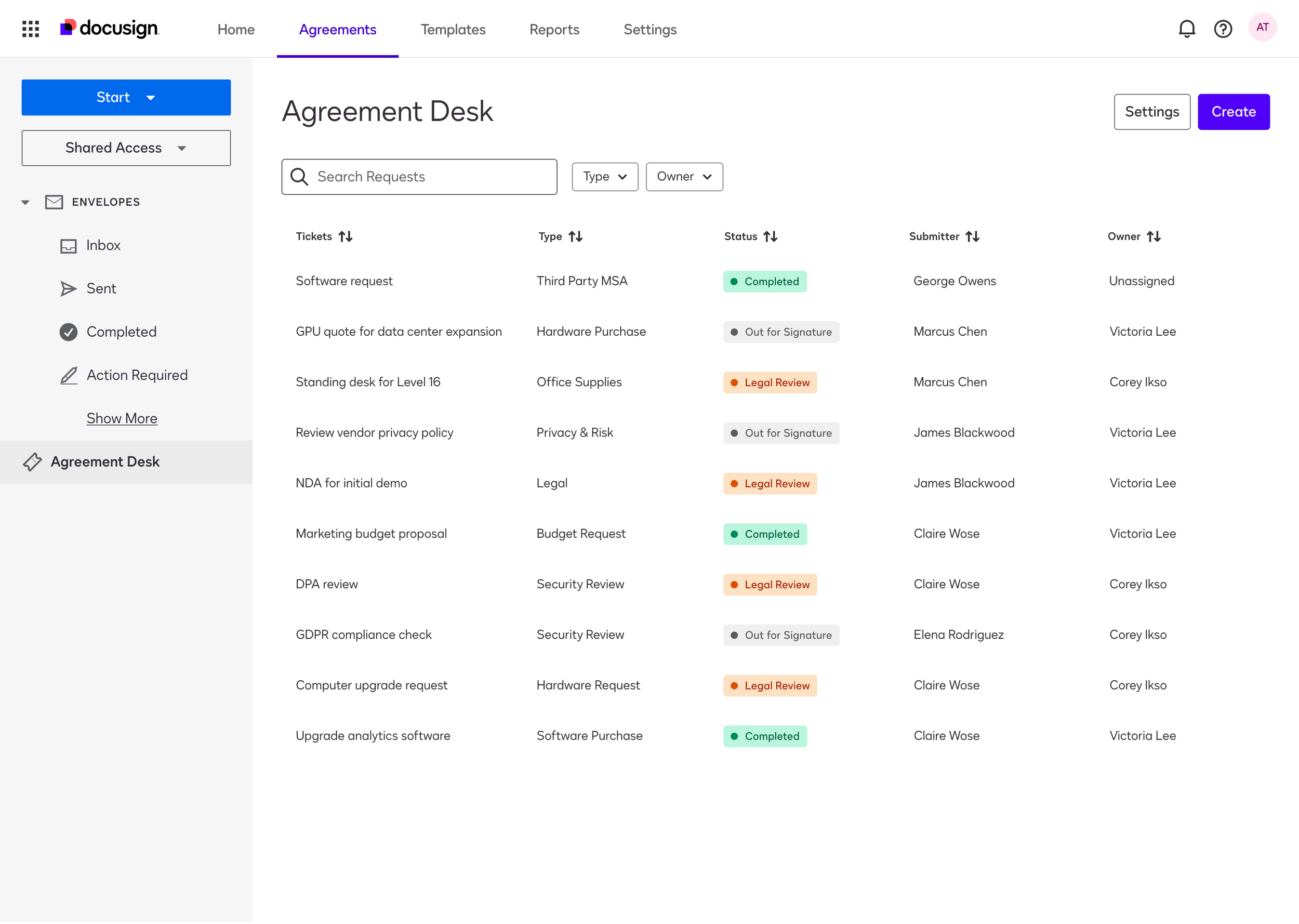
Task: Open Action Required in the sidebar
Action: click(x=137, y=376)
